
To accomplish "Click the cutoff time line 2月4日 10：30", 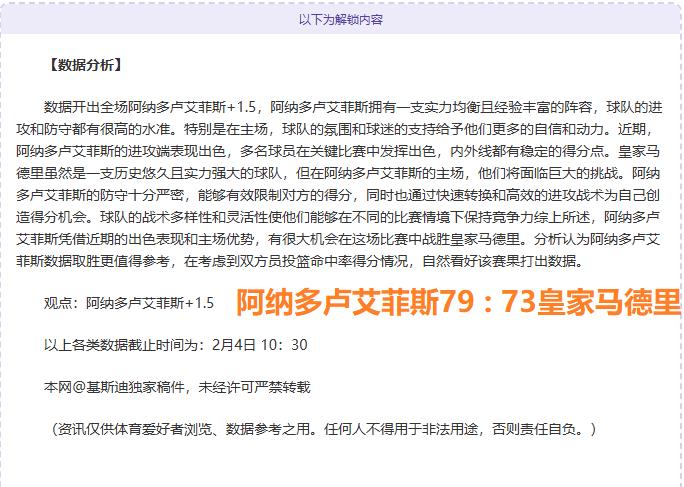I will (176, 345).
